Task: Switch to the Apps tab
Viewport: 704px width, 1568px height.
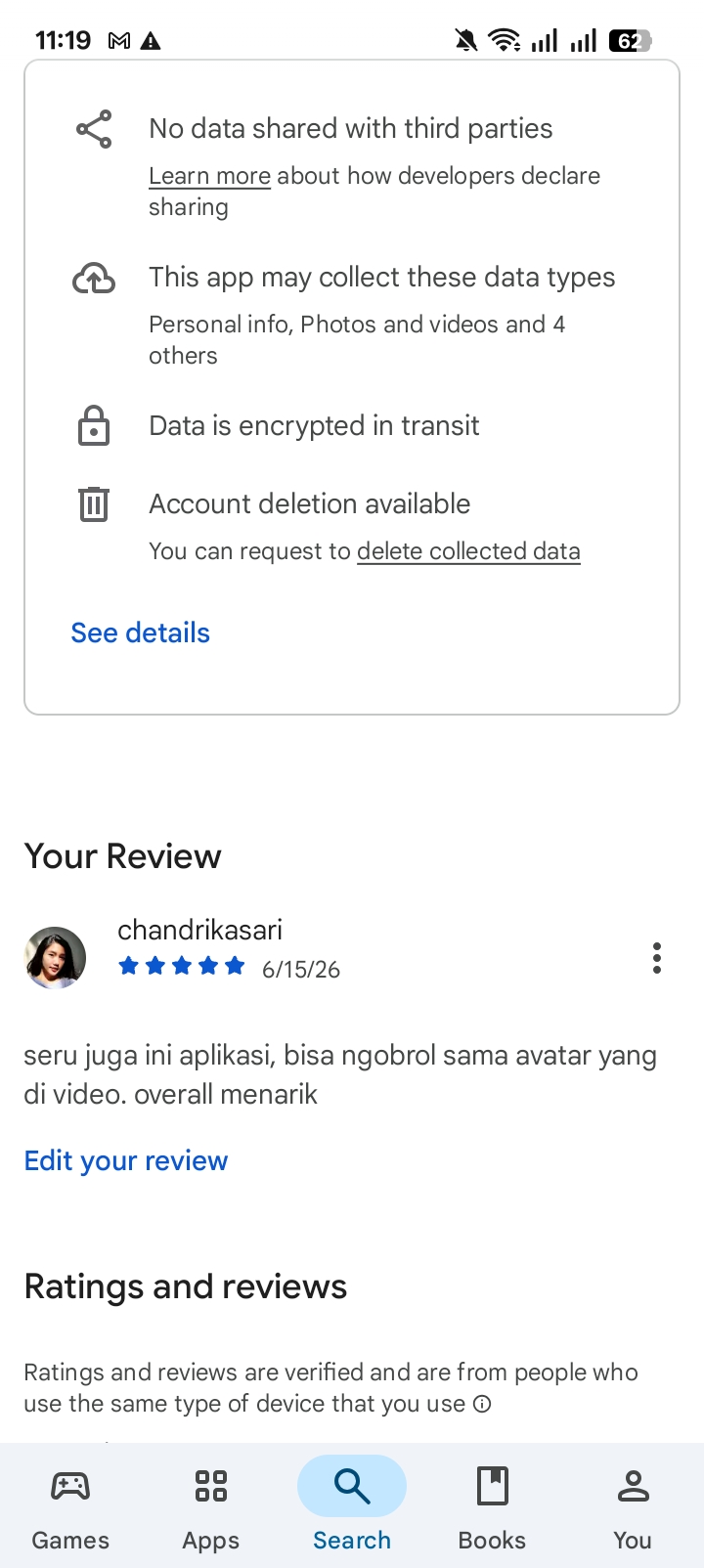Action: [x=211, y=1505]
